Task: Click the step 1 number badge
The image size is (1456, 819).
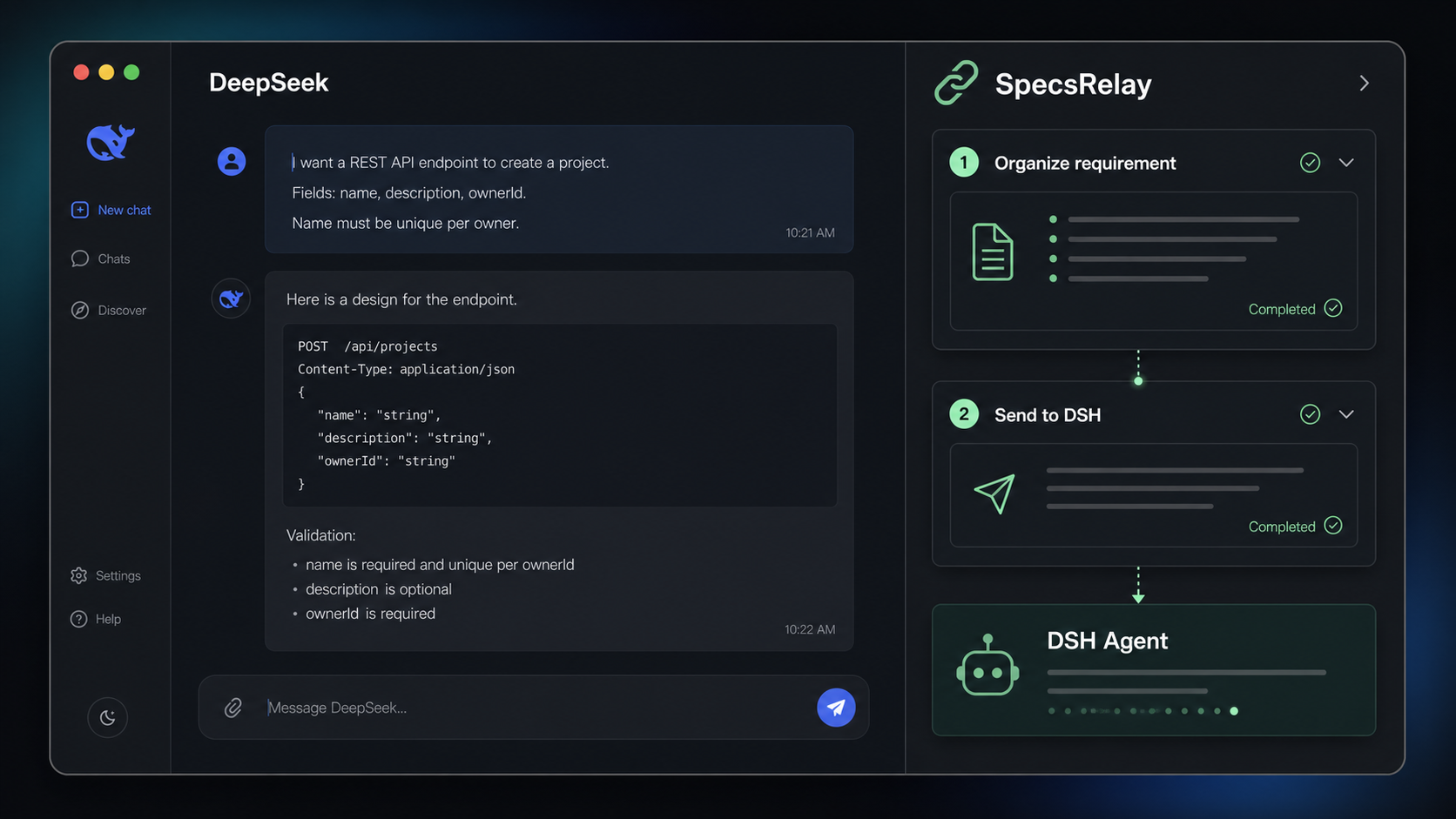Action: pyautogui.click(x=964, y=163)
